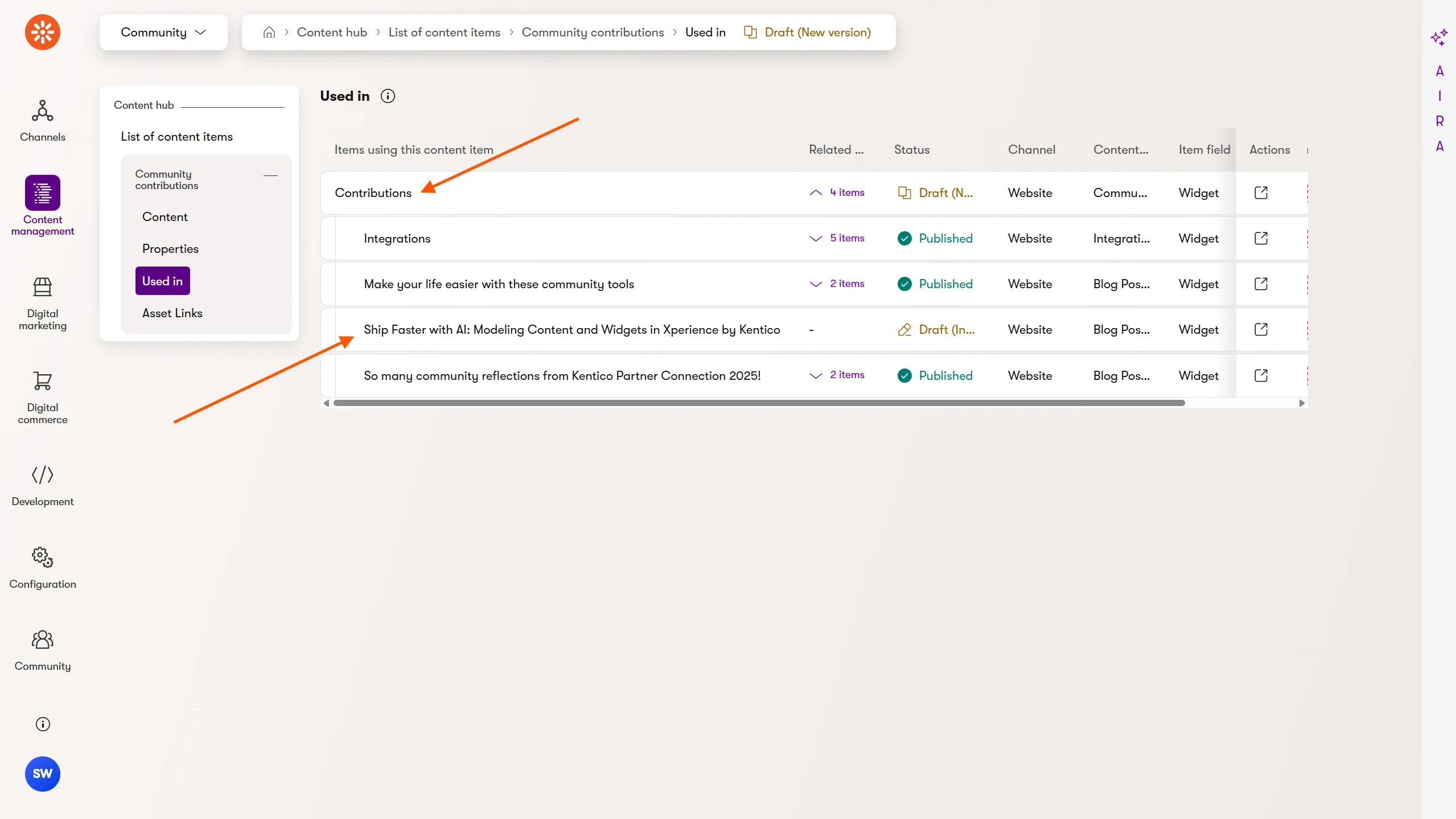Viewport: 1456px width, 819px height.
Task: Collapse Contributions 4 items expander
Action: pos(837,193)
